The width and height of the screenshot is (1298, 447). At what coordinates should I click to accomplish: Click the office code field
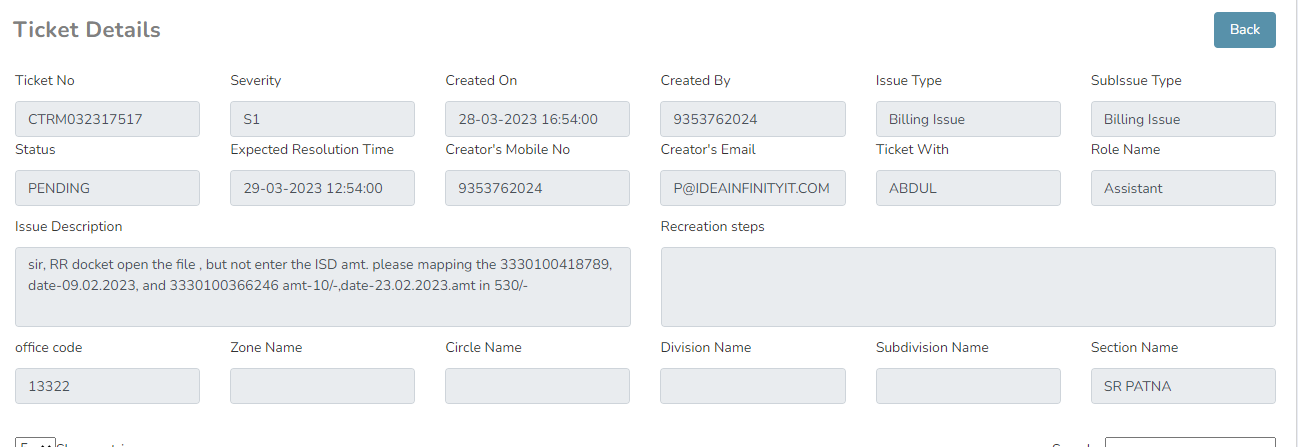tap(107, 386)
